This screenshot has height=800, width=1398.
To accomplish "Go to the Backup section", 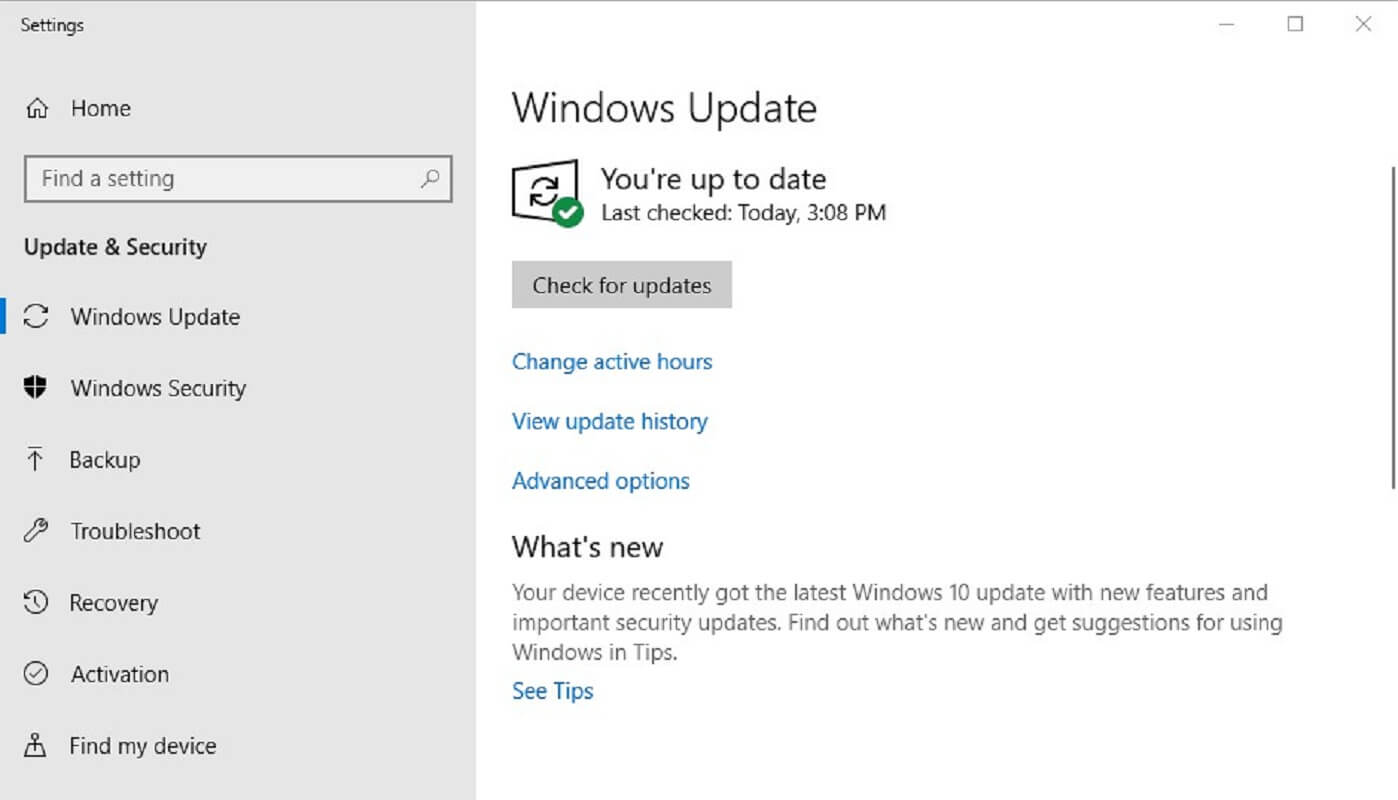I will click(x=105, y=460).
